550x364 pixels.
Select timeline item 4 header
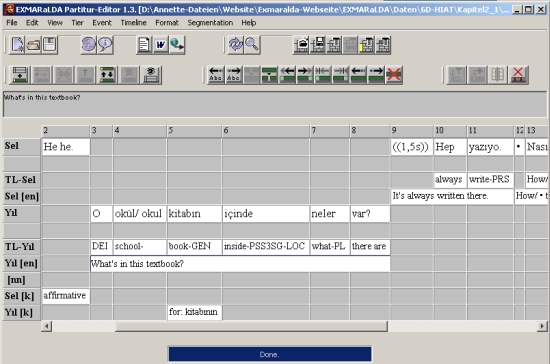(x=140, y=131)
